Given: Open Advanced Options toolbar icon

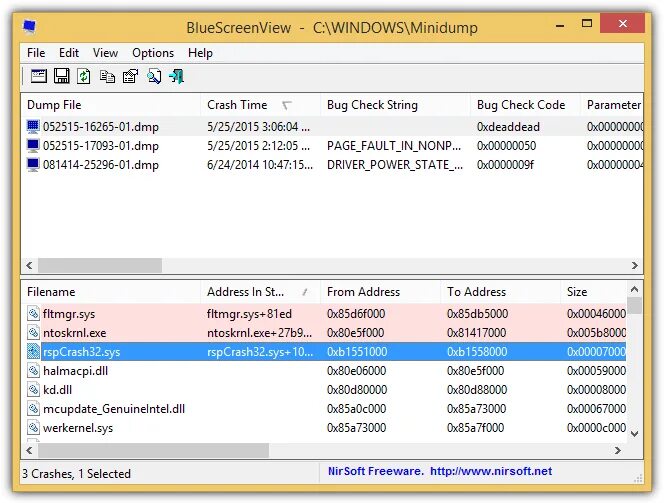Looking at the screenshot, I should 39,76.
